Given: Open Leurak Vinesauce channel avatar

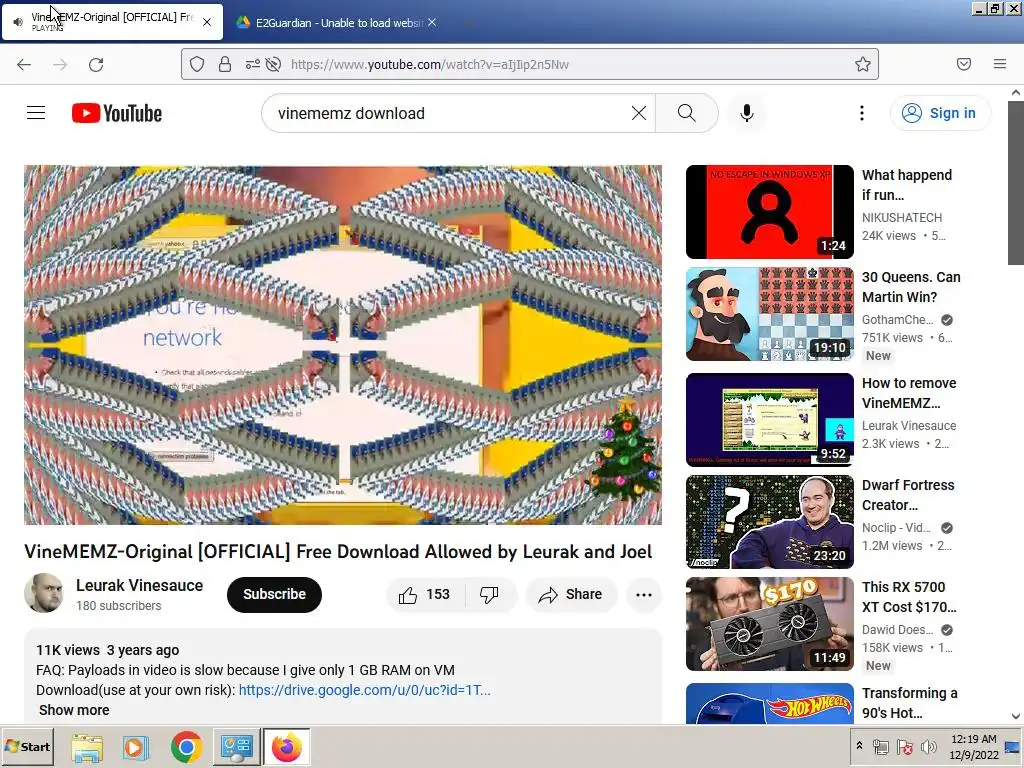Looking at the screenshot, I should 44,593.
